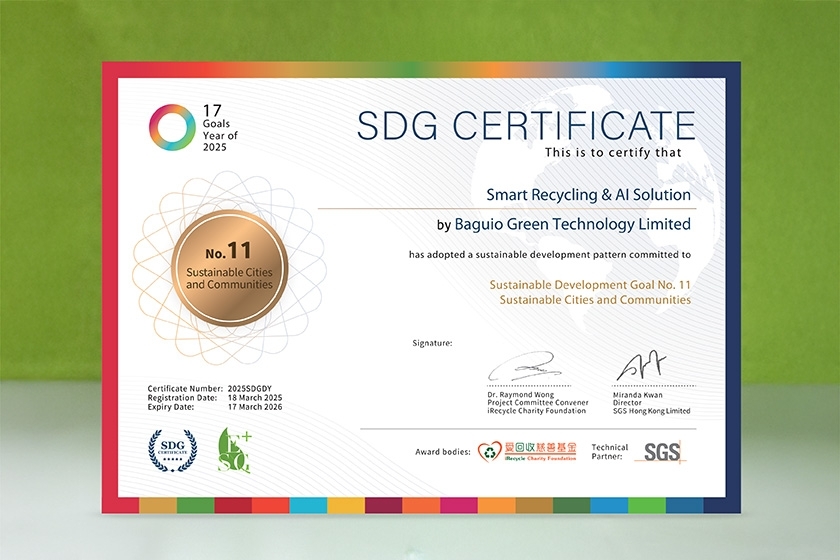Click 'This is to certify that' text
This screenshot has height=560, width=840.
pos(613,153)
